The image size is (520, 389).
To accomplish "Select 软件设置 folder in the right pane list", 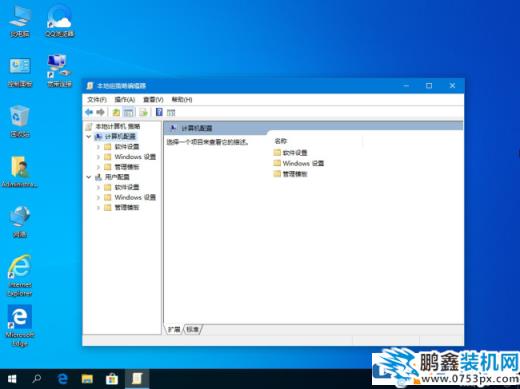I will coord(290,153).
